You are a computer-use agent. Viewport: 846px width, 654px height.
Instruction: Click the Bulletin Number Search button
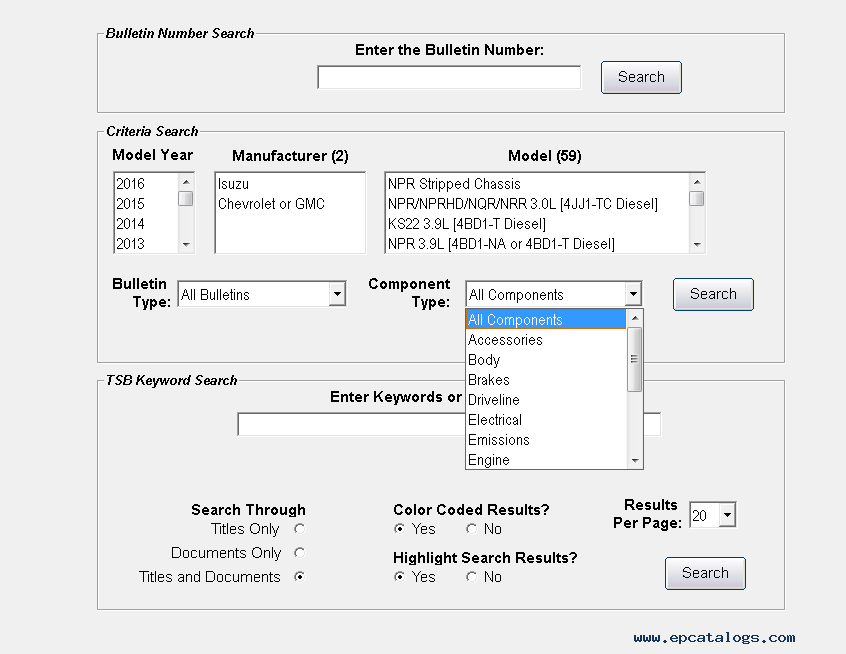click(641, 77)
